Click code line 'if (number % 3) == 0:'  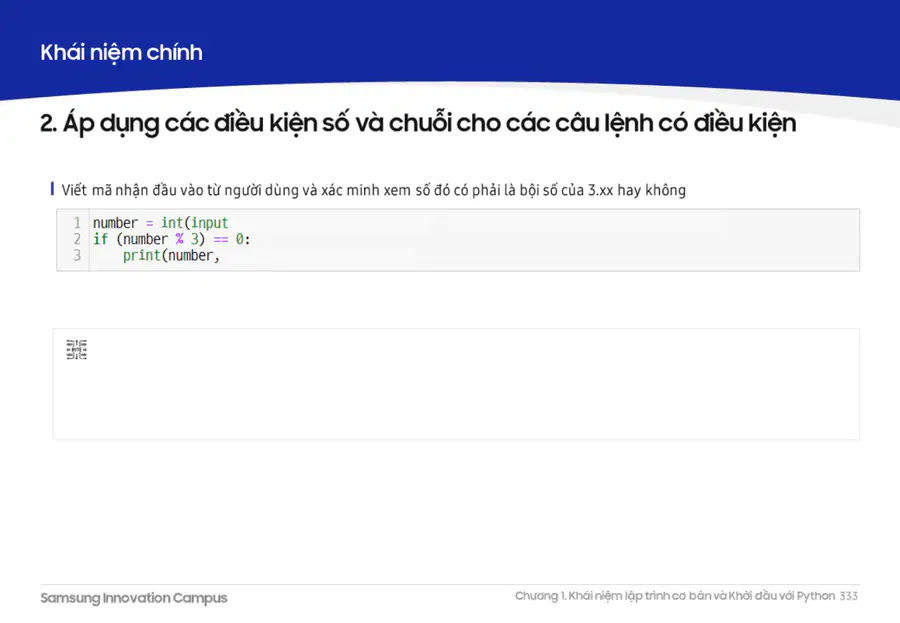[x=172, y=239]
